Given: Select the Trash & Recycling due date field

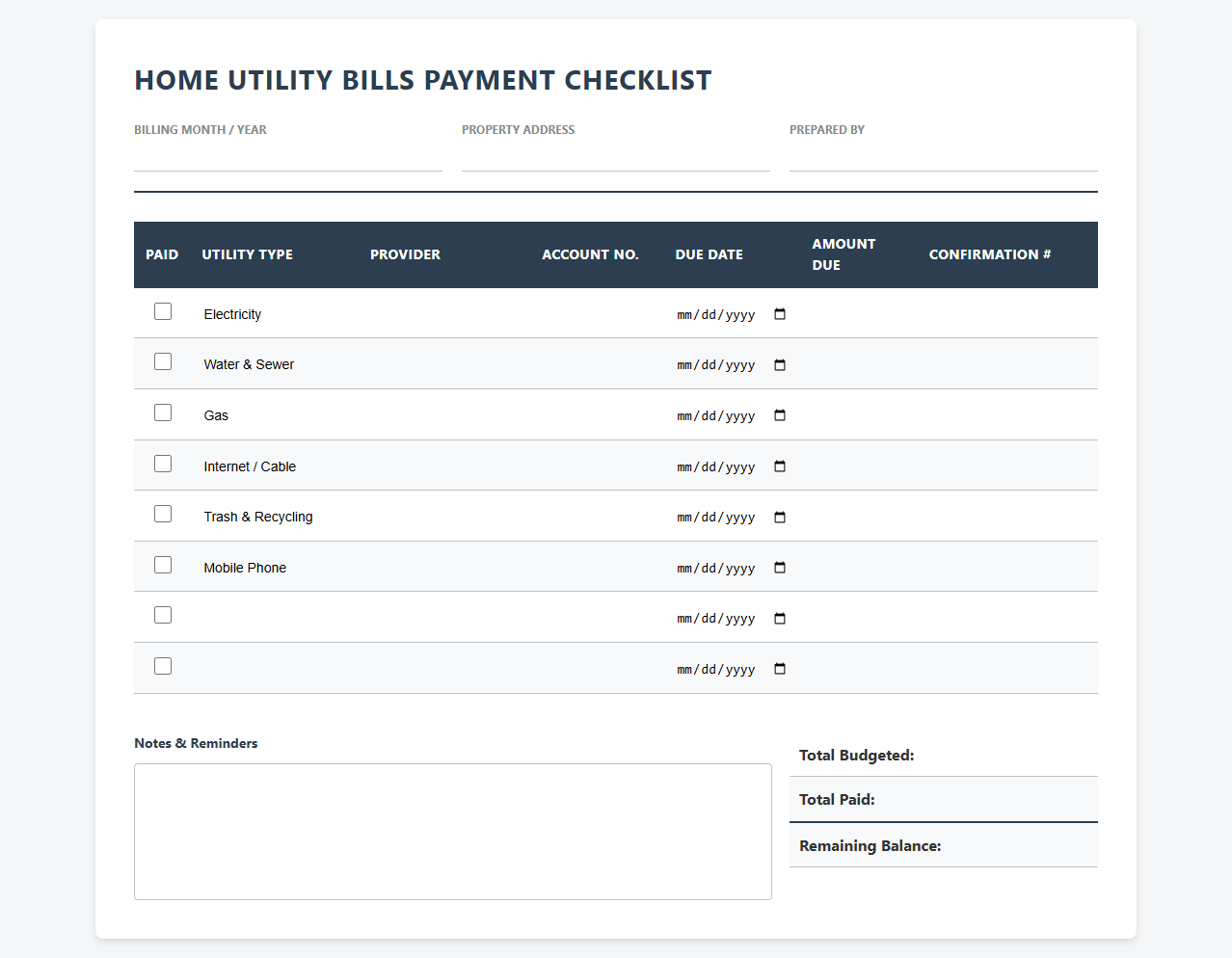Looking at the screenshot, I should point(732,517).
